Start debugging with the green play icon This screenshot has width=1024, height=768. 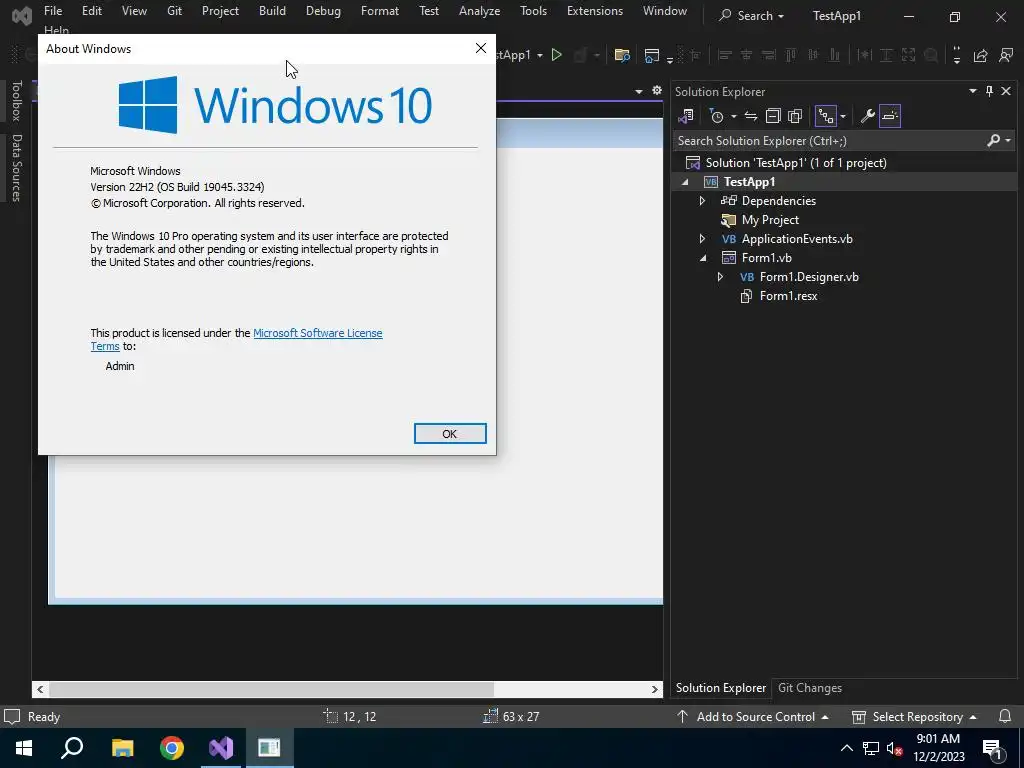click(556, 56)
